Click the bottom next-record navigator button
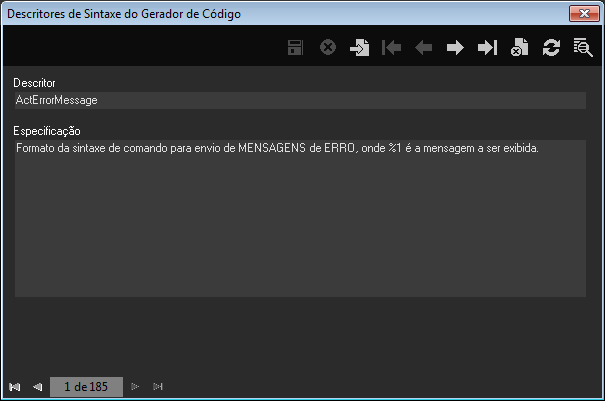The image size is (605, 401). [136, 387]
